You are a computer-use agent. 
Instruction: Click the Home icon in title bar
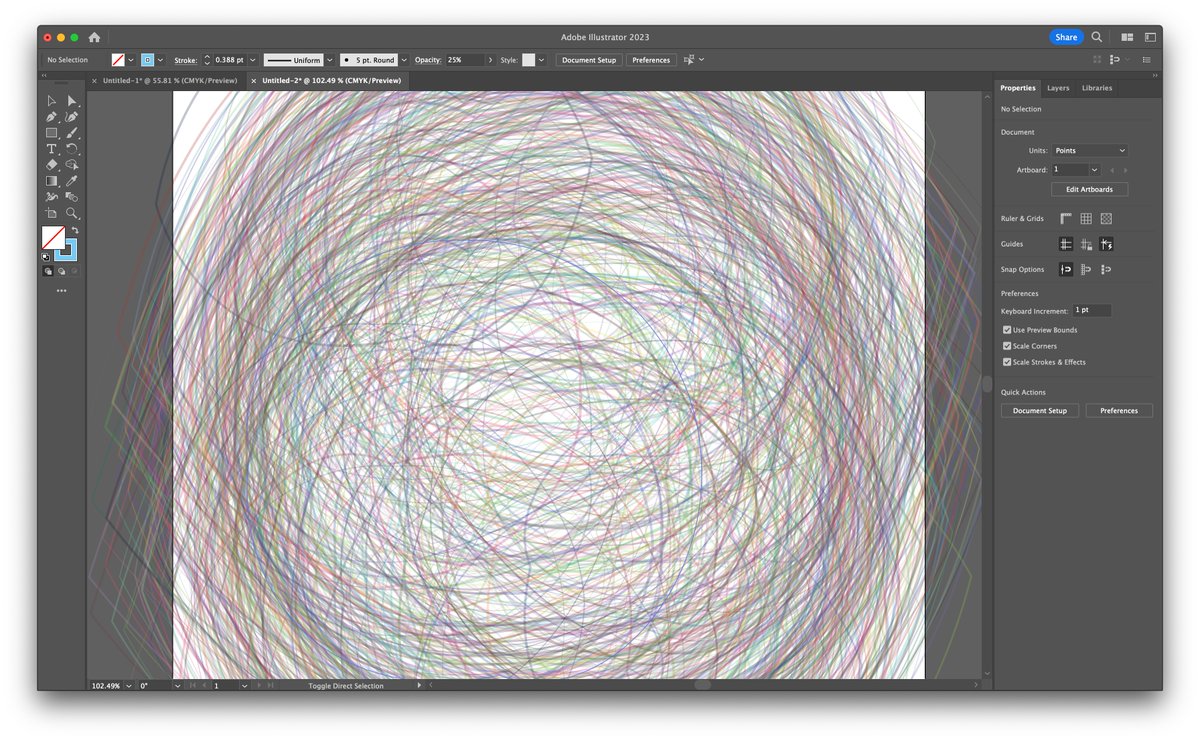tap(94, 37)
